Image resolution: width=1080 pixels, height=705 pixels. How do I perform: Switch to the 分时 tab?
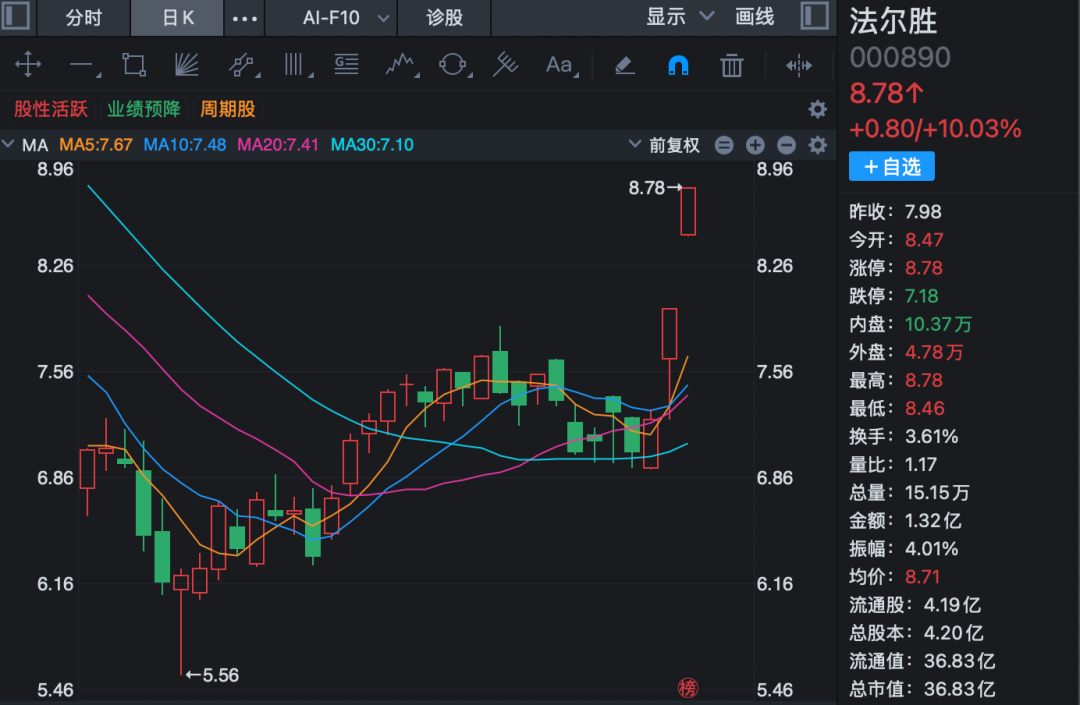(x=83, y=17)
